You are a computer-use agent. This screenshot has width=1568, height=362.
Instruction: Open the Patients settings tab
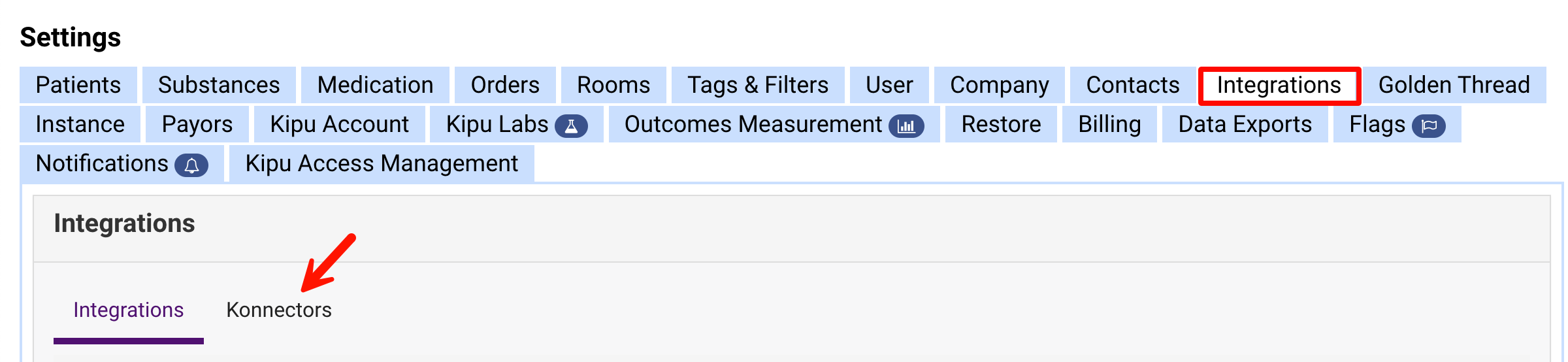pos(78,85)
